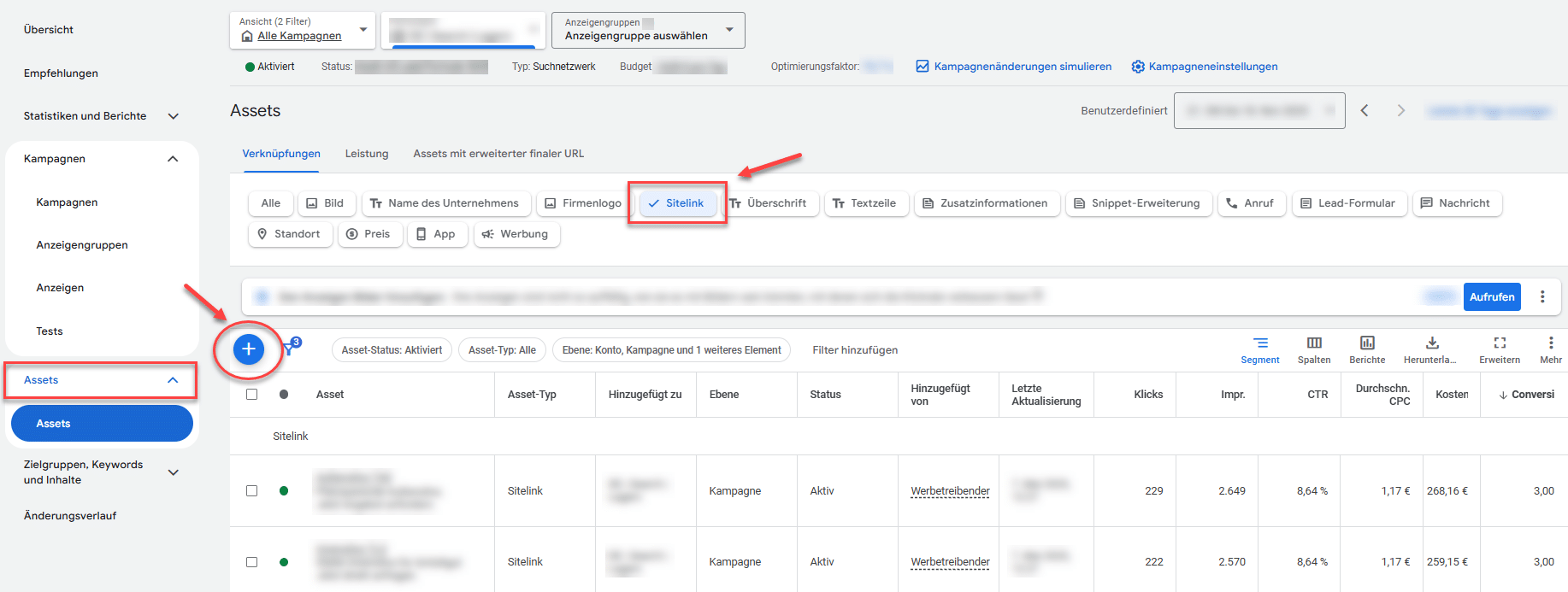
Task: Click the Kampagneneinstellungen gear icon
Action: point(1138,67)
